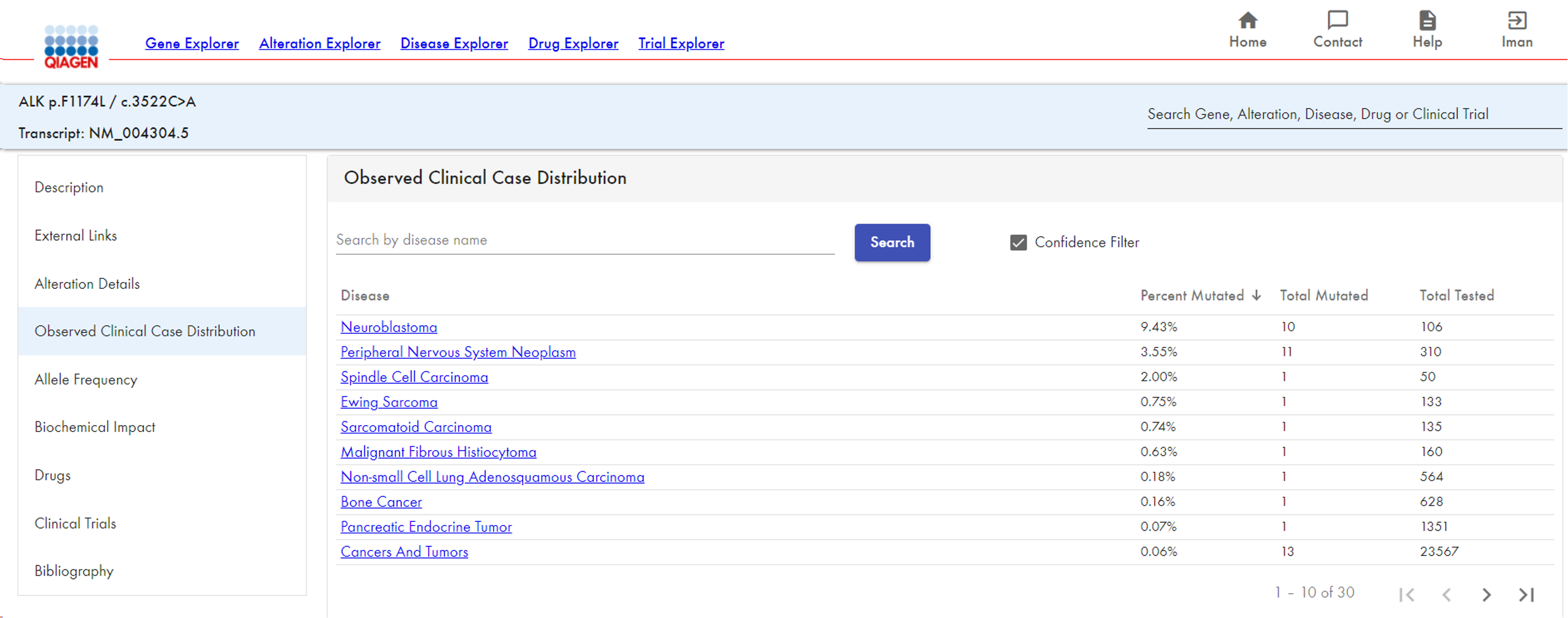This screenshot has width=1568, height=618.
Task: Focus the Search by disease name field
Action: [x=585, y=240]
